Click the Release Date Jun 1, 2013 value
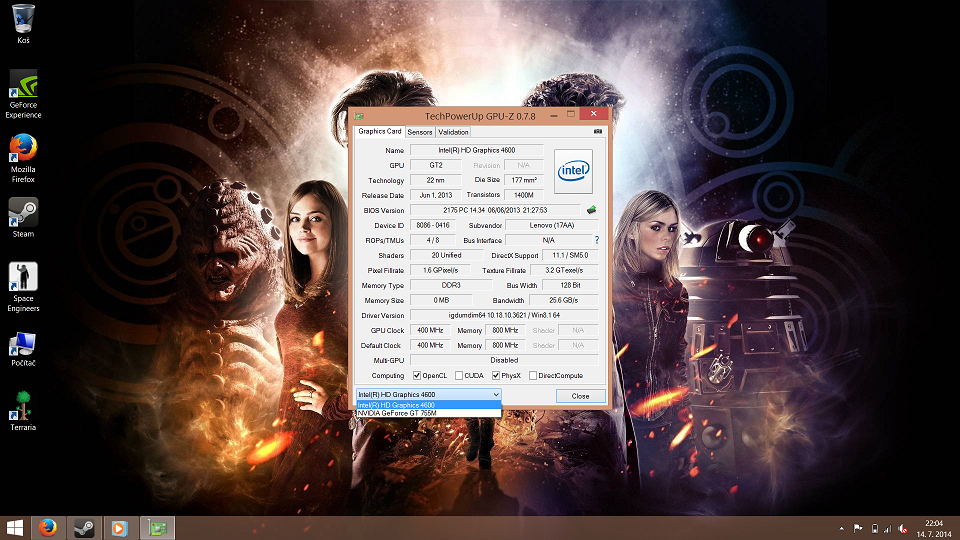This screenshot has width=960, height=540. [x=435, y=195]
